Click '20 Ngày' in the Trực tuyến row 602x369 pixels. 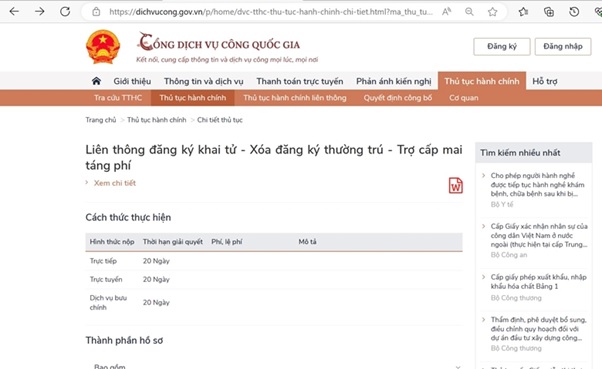156,280
